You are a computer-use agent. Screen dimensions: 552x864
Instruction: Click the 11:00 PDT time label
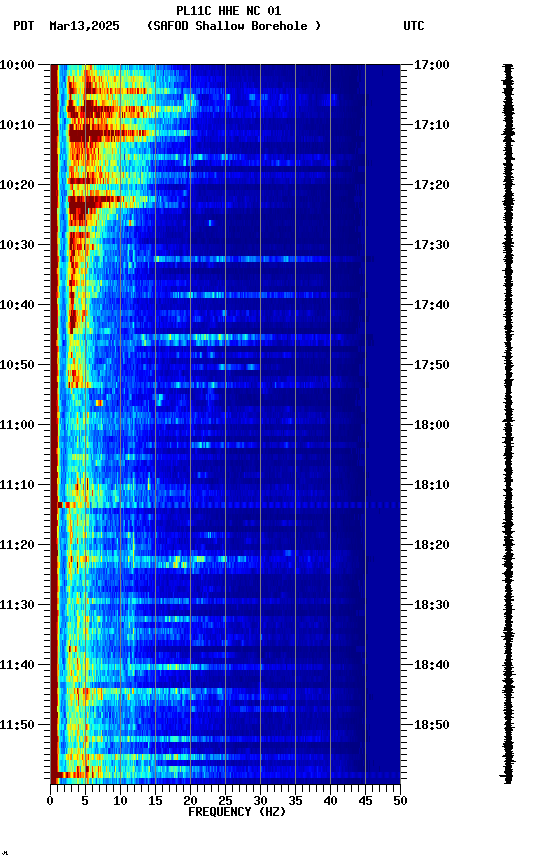click(17, 425)
